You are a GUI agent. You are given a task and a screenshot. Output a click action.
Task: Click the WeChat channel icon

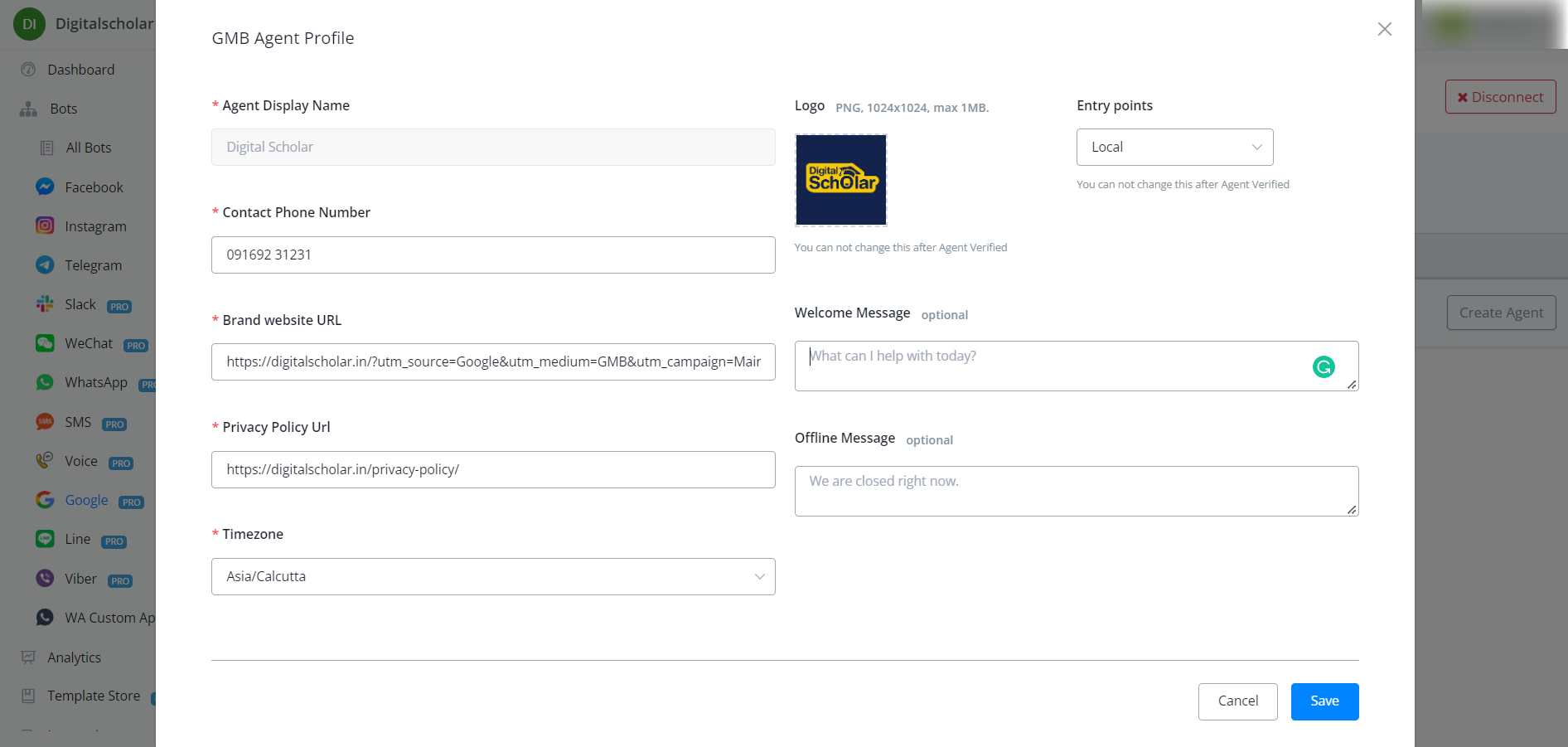44,342
